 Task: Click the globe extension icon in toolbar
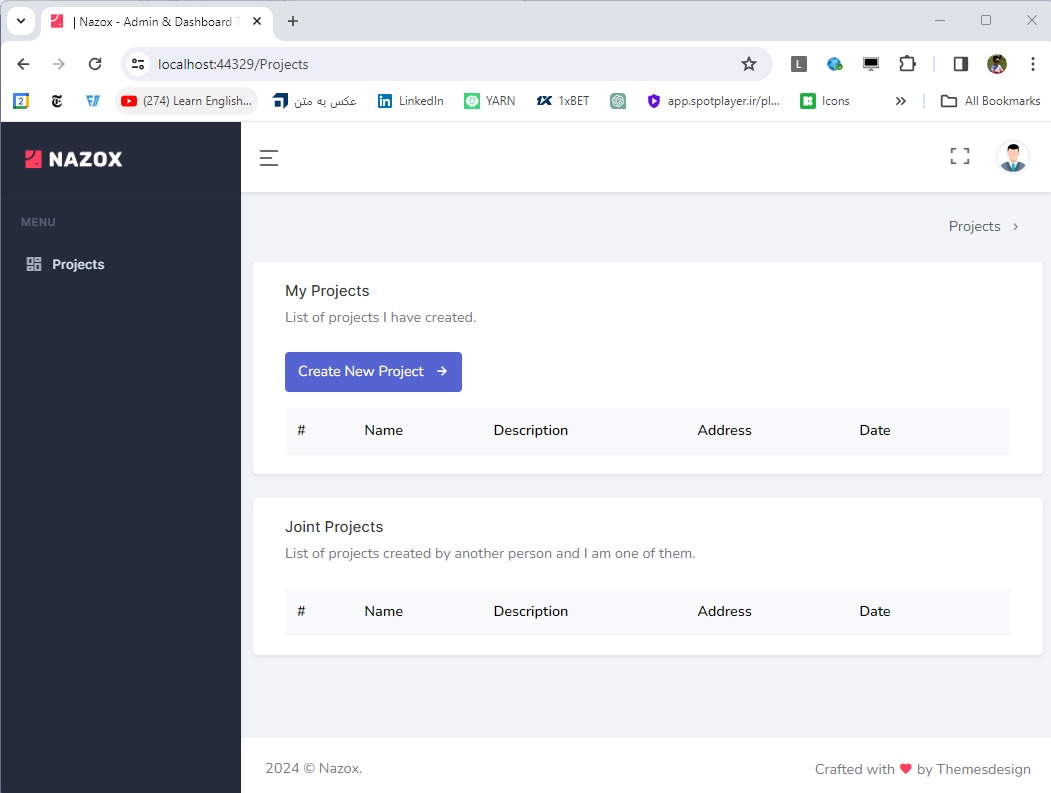pos(834,64)
